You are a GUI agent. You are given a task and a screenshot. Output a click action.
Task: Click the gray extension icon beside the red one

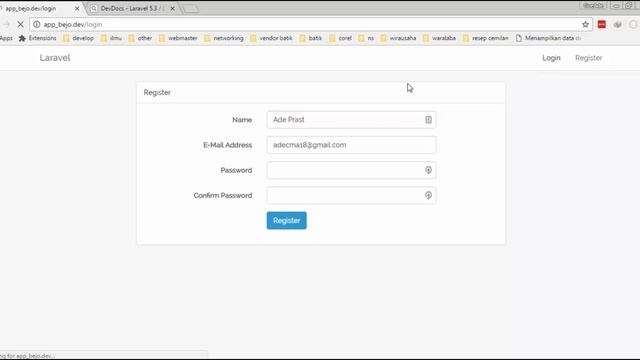618,24
